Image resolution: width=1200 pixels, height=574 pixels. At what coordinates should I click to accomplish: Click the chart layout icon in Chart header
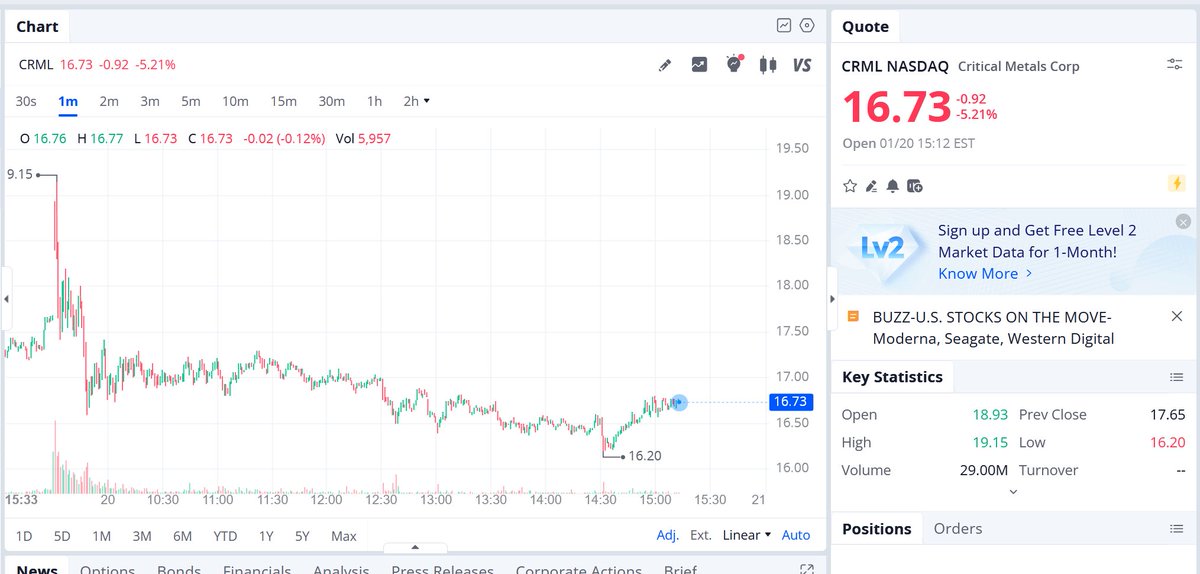click(x=785, y=26)
